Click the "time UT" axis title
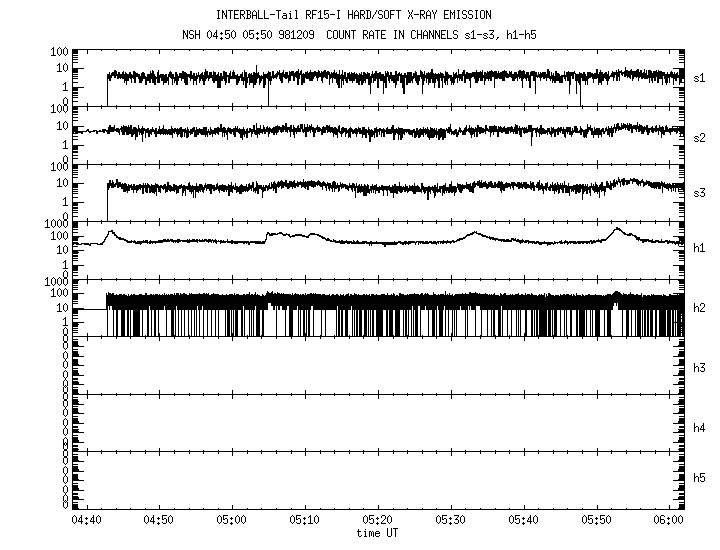 378,533
